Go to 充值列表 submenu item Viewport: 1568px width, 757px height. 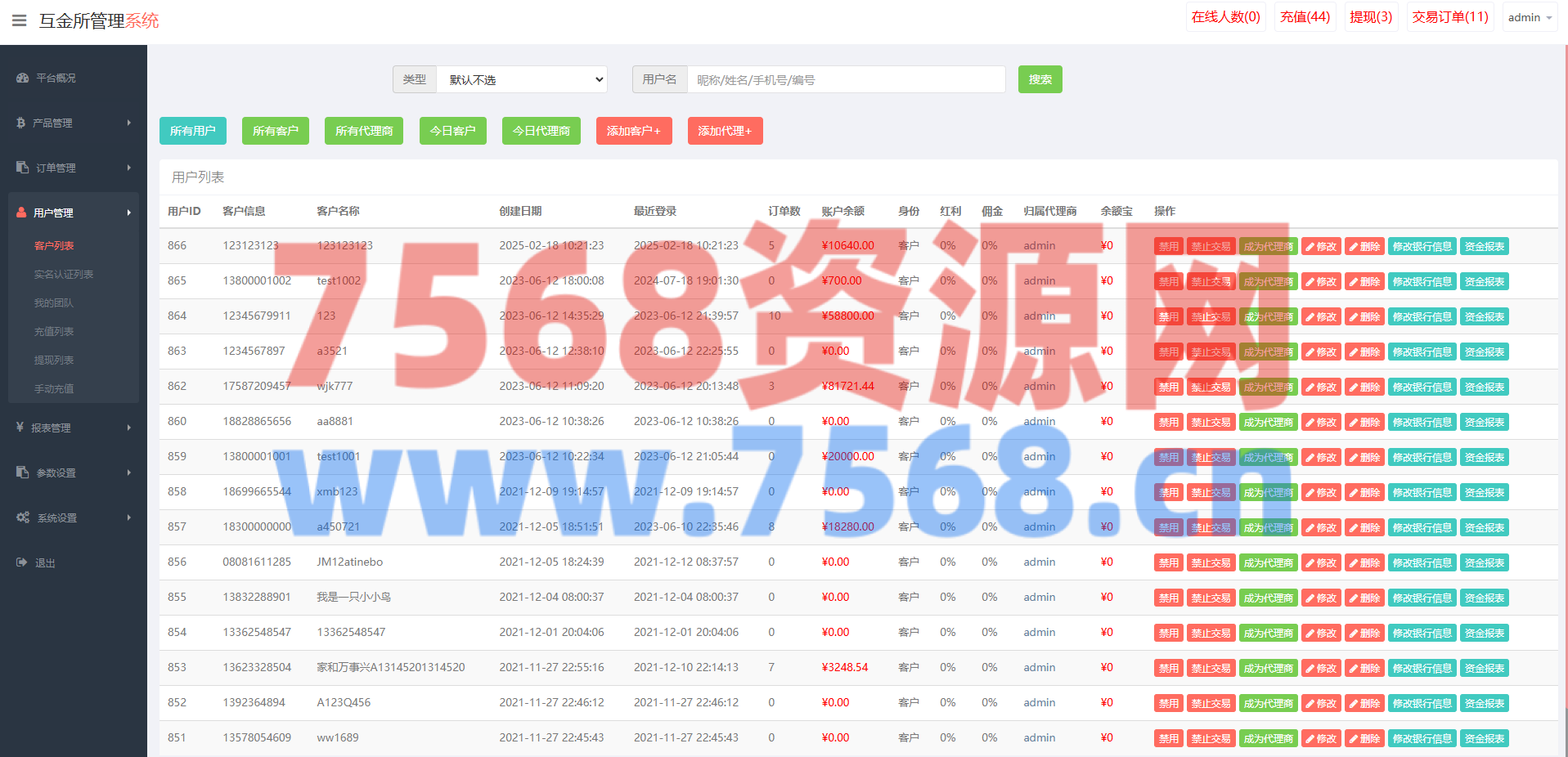click(x=54, y=331)
